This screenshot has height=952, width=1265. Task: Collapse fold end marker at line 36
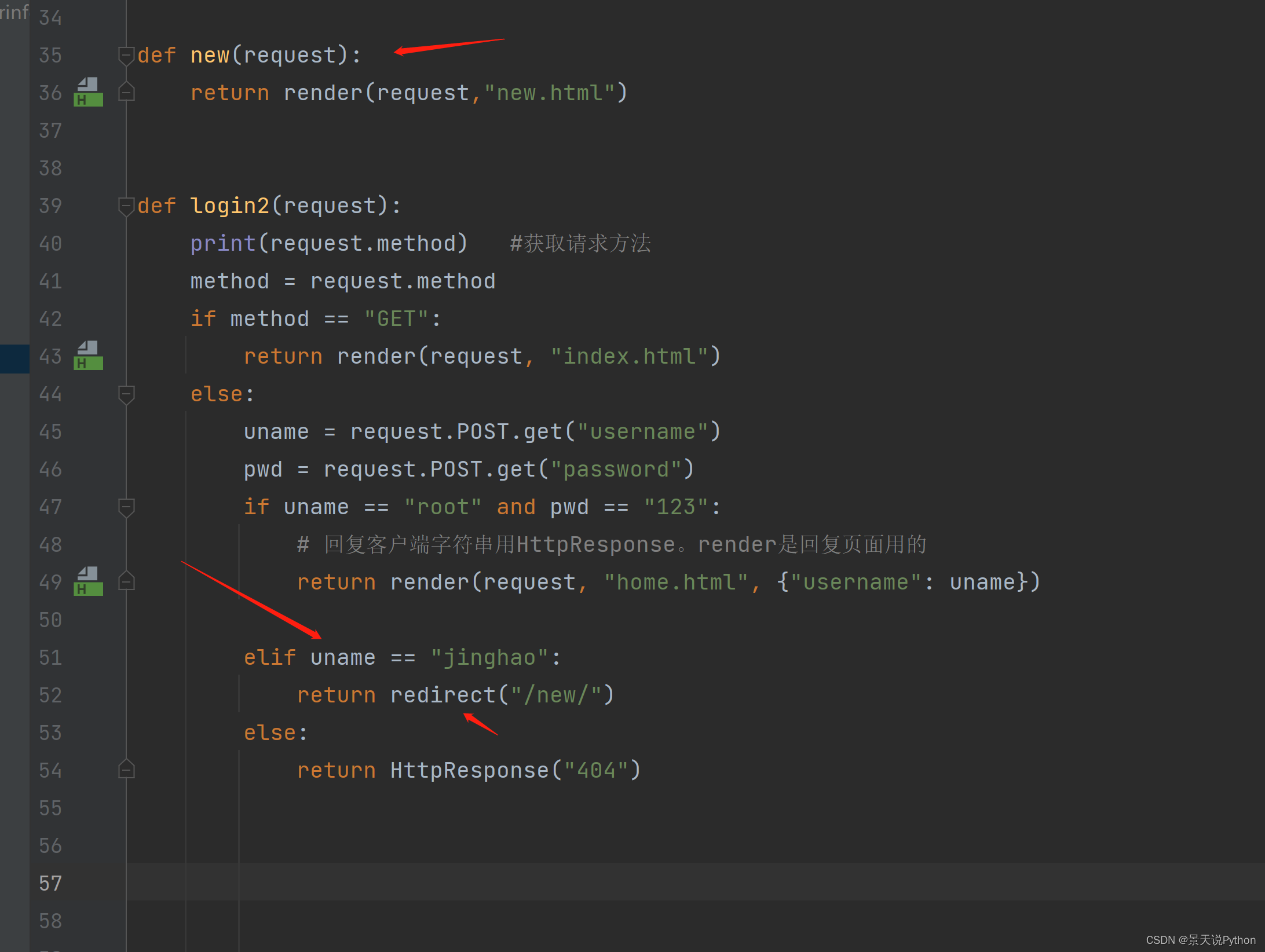point(126,92)
